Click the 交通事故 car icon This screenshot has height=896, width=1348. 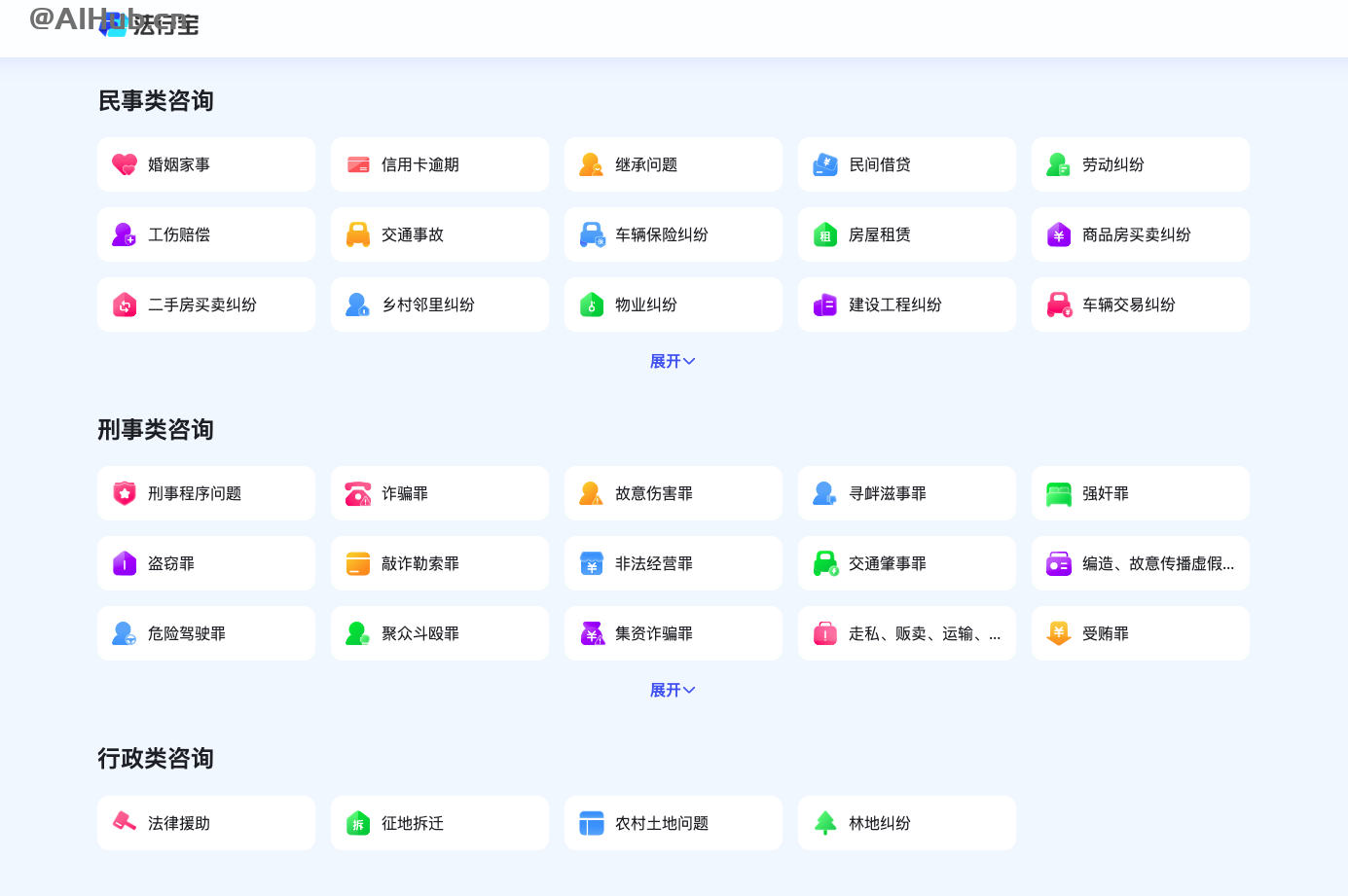(x=358, y=234)
